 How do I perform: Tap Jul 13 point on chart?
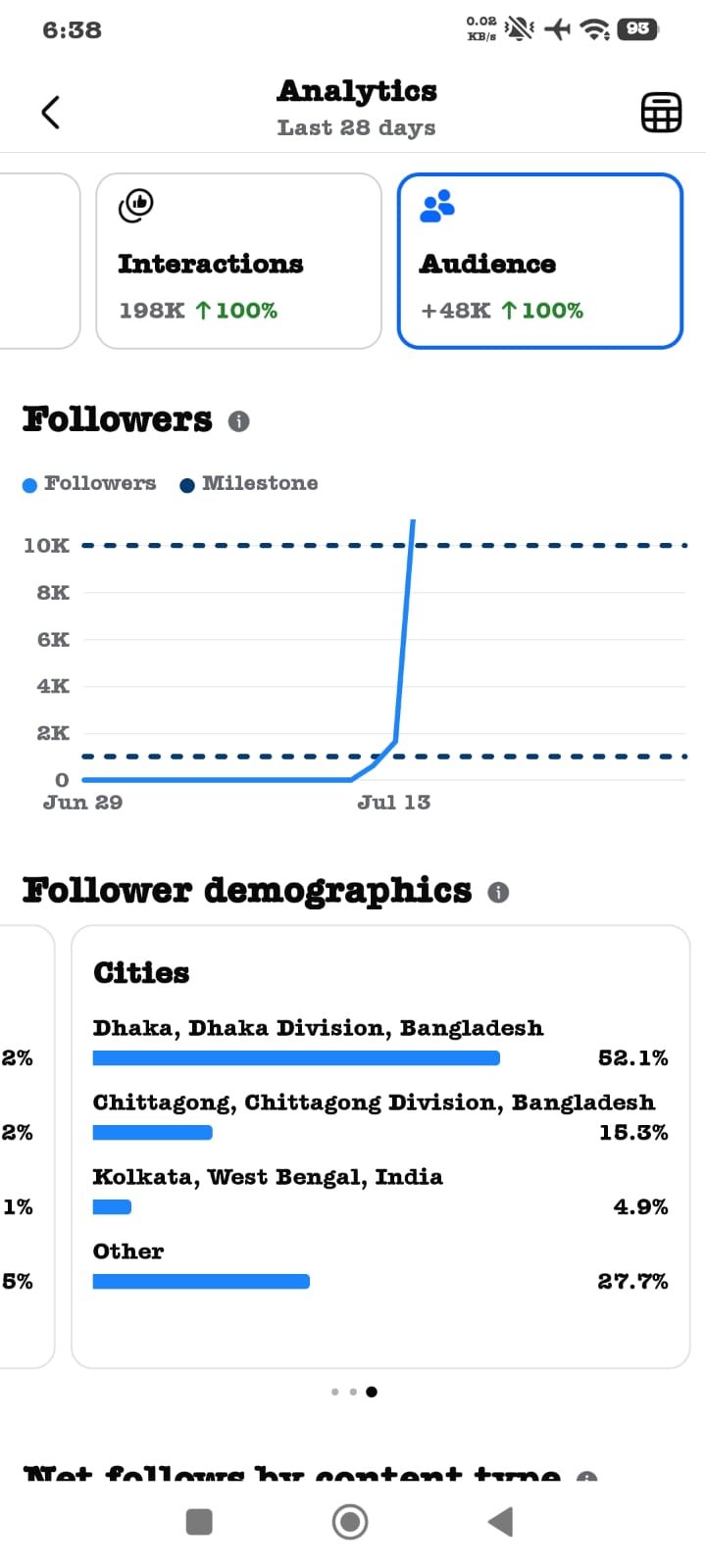click(395, 741)
